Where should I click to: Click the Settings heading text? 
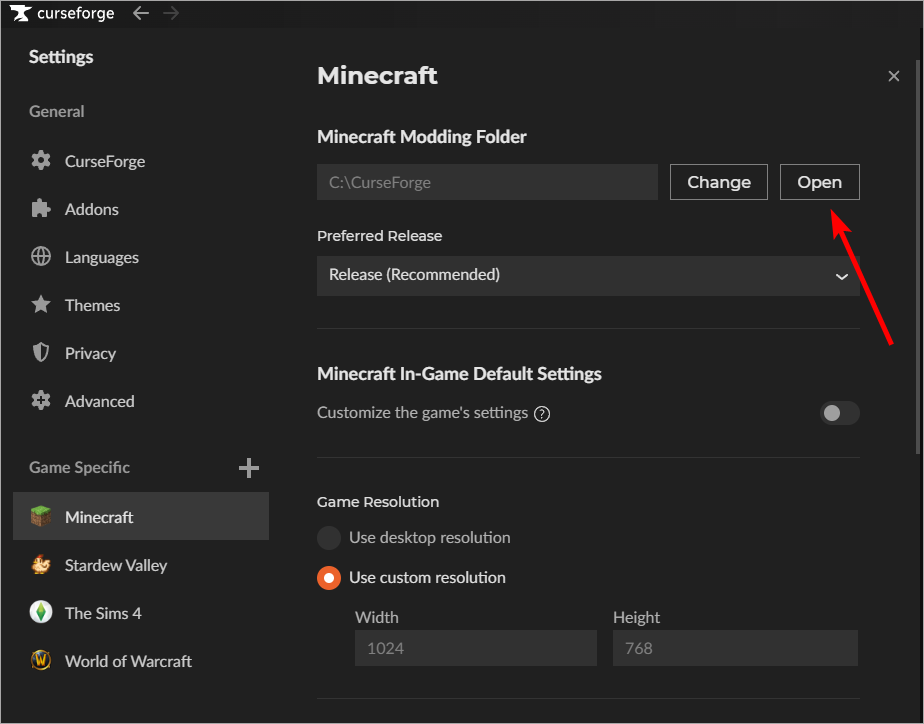pyautogui.click(x=61, y=57)
